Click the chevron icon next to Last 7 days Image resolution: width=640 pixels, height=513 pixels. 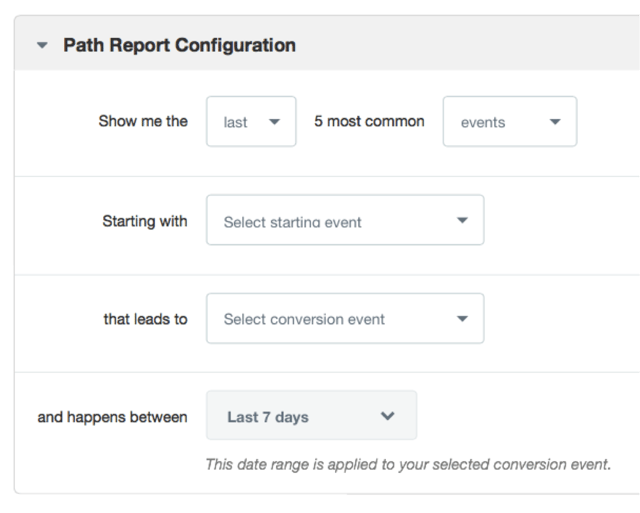(387, 416)
